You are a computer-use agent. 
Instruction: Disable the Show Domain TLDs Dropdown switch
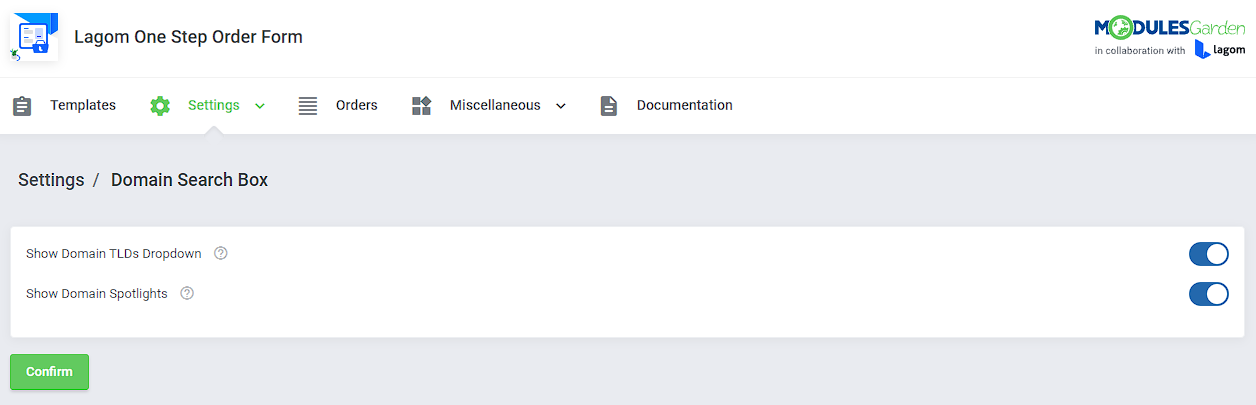(x=1208, y=254)
